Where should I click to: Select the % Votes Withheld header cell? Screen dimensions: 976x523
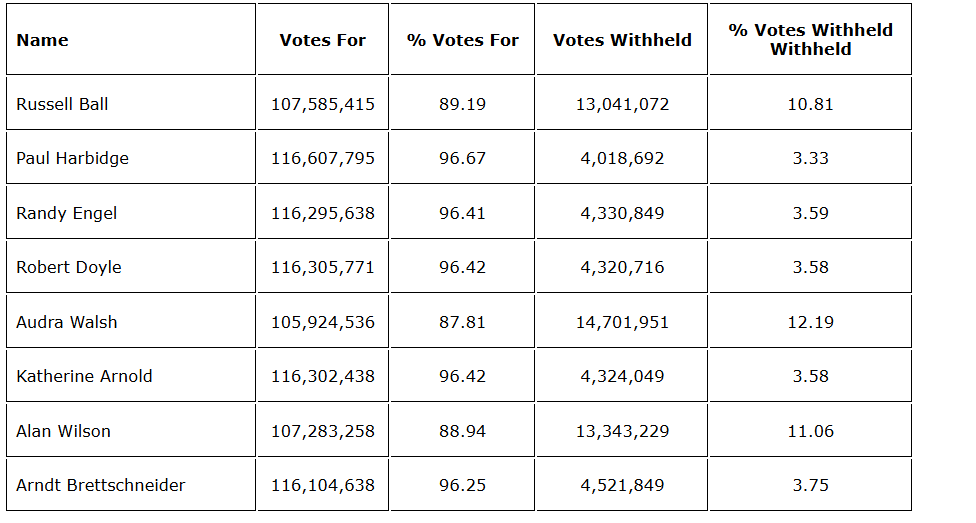tap(810, 39)
